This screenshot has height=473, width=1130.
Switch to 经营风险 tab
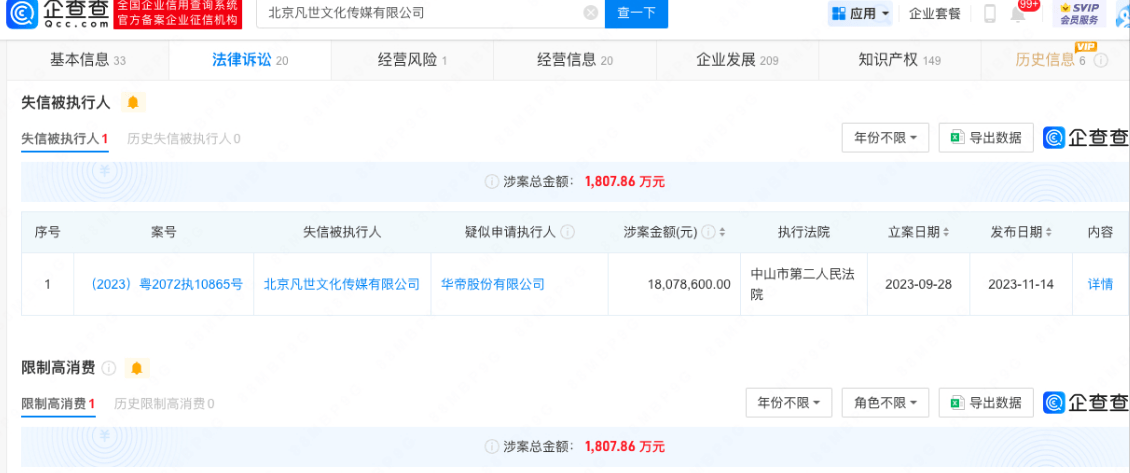412,61
